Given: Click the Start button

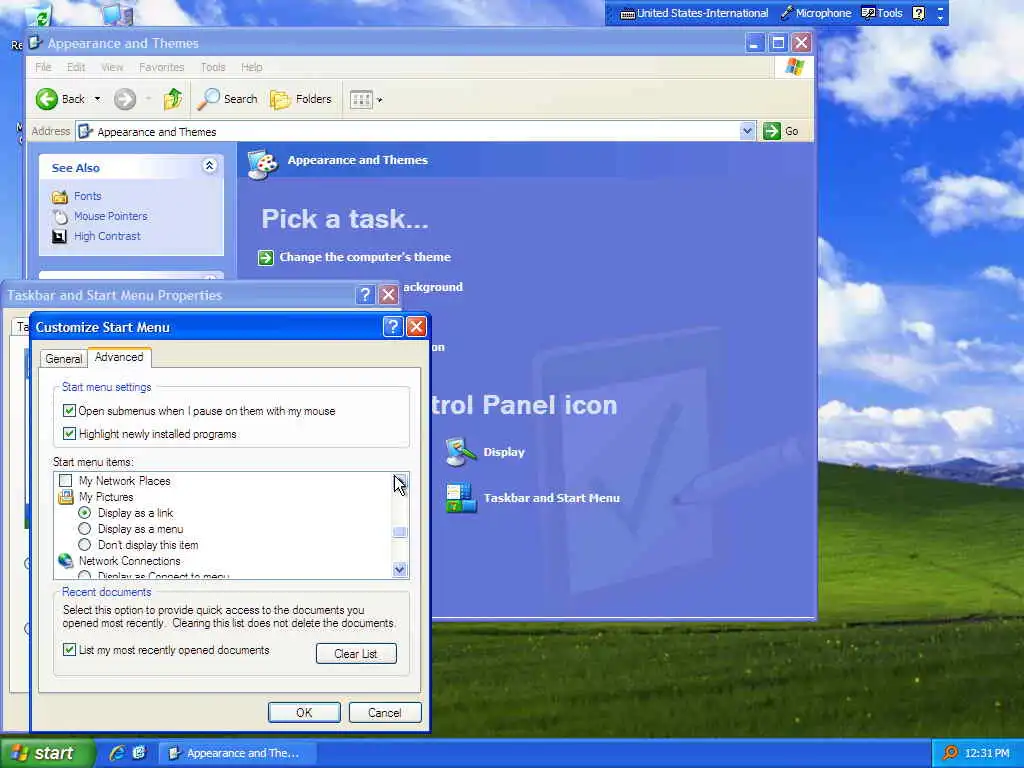Looking at the screenshot, I should (47, 753).
